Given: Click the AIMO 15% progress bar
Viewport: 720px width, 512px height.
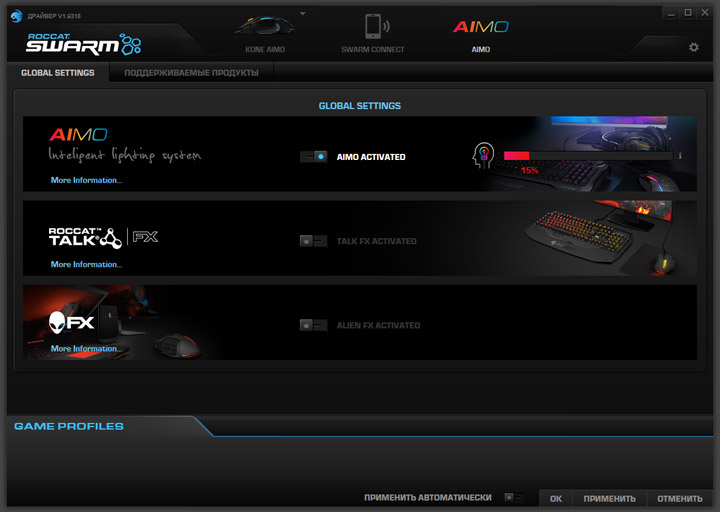Looking at the screenshot, I should click(588, 156).
